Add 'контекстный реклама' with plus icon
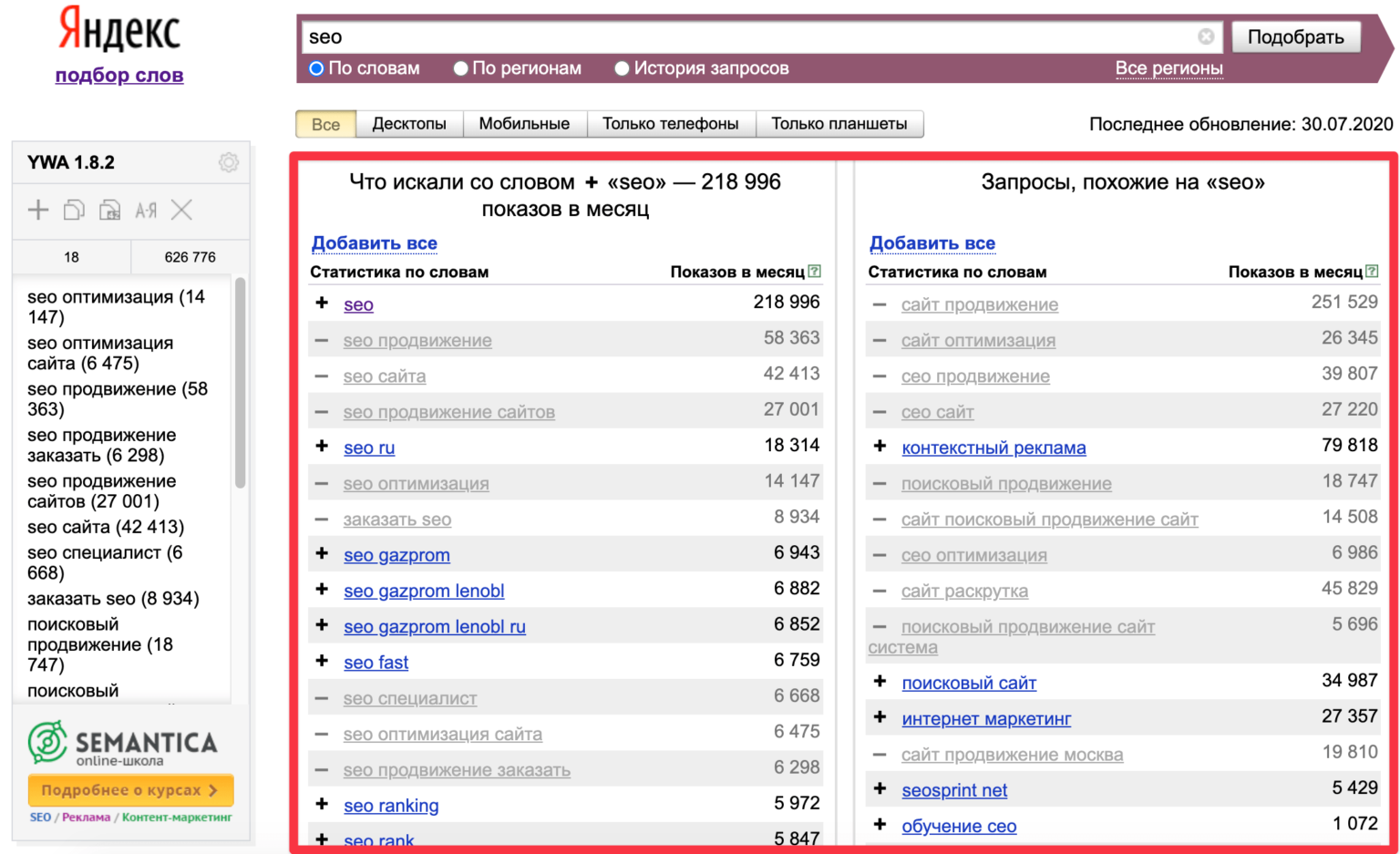The image size is (1400, 854). (880, 446)
